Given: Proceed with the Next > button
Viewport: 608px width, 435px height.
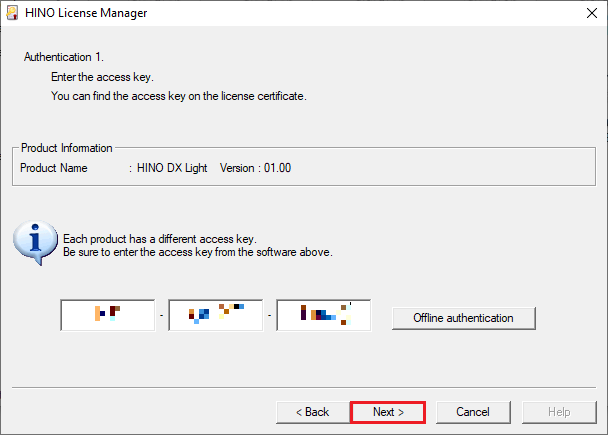Looking at the screenshot, I should pos(388,412).
